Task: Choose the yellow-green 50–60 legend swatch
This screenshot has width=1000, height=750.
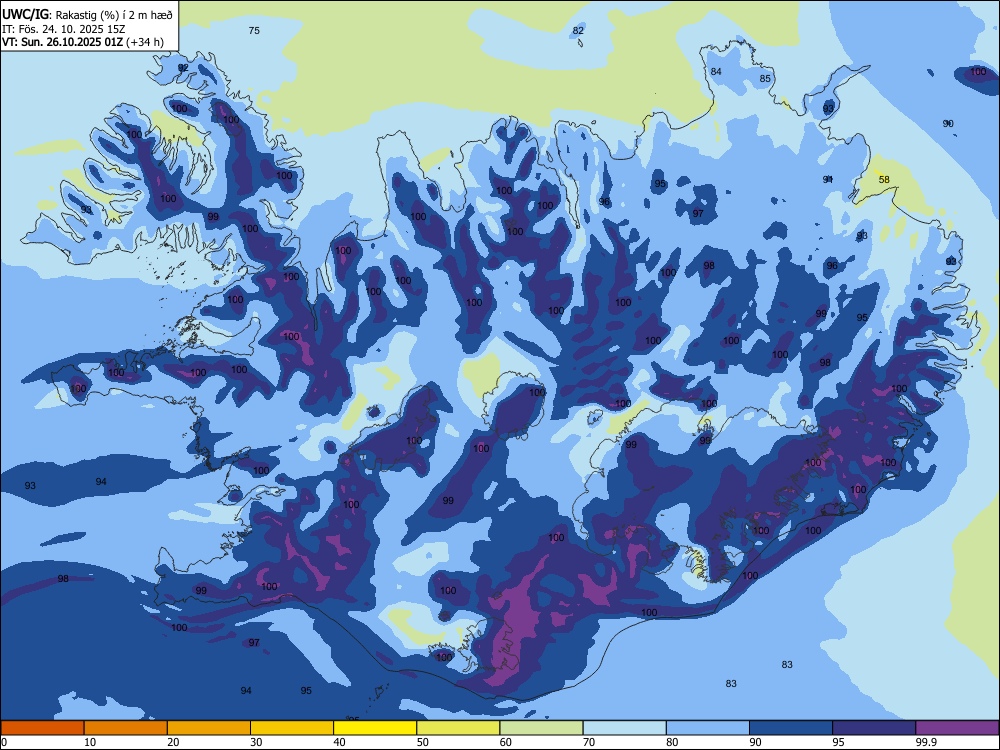Action: (x=458, y=728)
